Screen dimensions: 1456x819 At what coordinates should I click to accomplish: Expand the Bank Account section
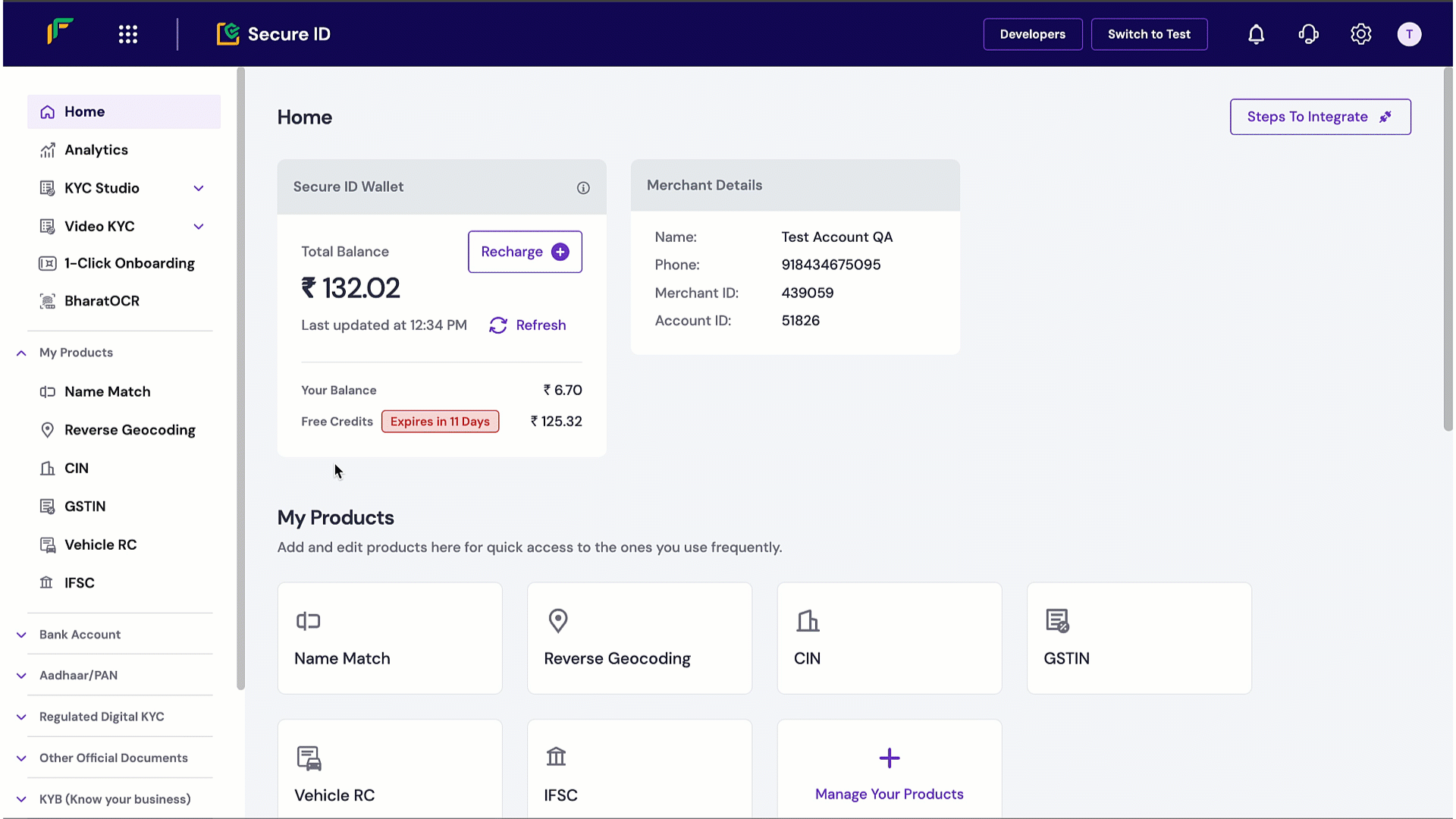tap(21, 635)
